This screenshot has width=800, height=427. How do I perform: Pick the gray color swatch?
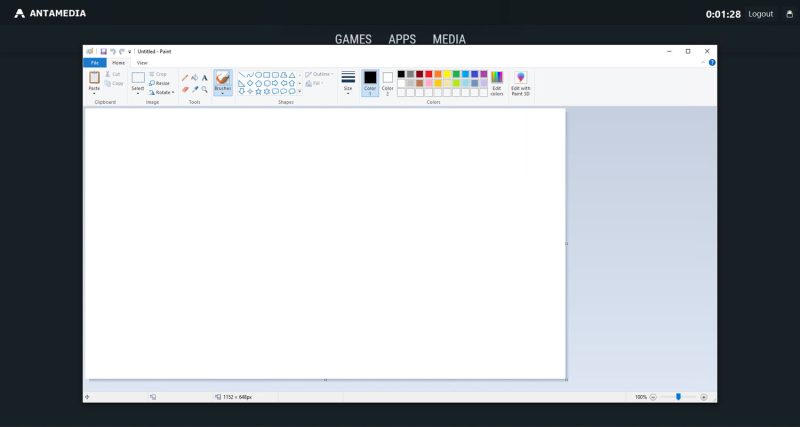[x=410, y=74]
